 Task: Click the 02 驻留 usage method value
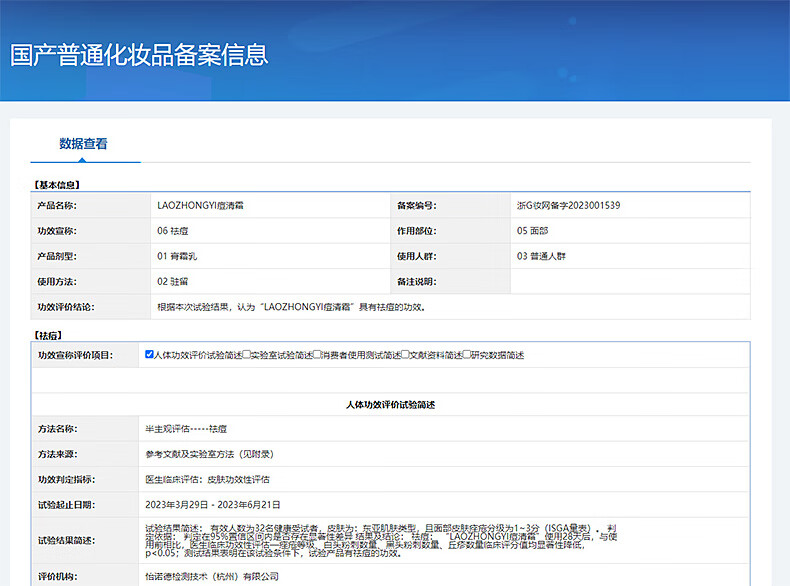pos(172,282)
